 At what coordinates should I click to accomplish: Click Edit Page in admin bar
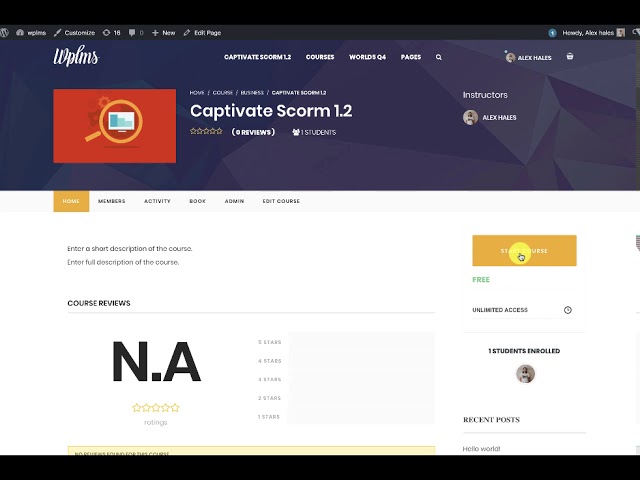click(x=202, y=33)
